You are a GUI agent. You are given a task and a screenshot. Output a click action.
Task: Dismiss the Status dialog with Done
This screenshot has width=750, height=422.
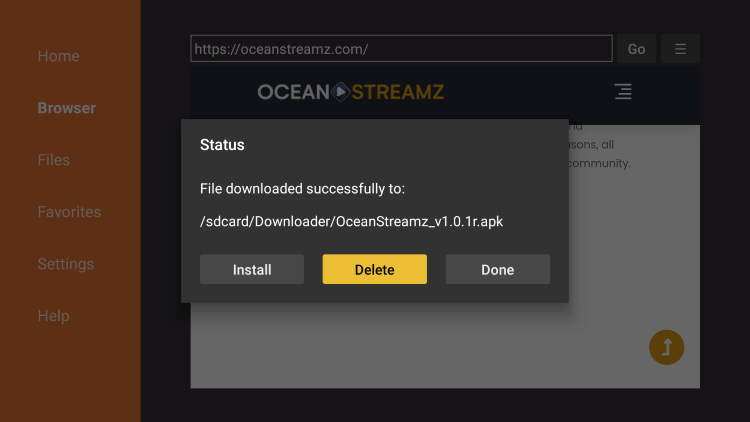(x=497, y=269)
